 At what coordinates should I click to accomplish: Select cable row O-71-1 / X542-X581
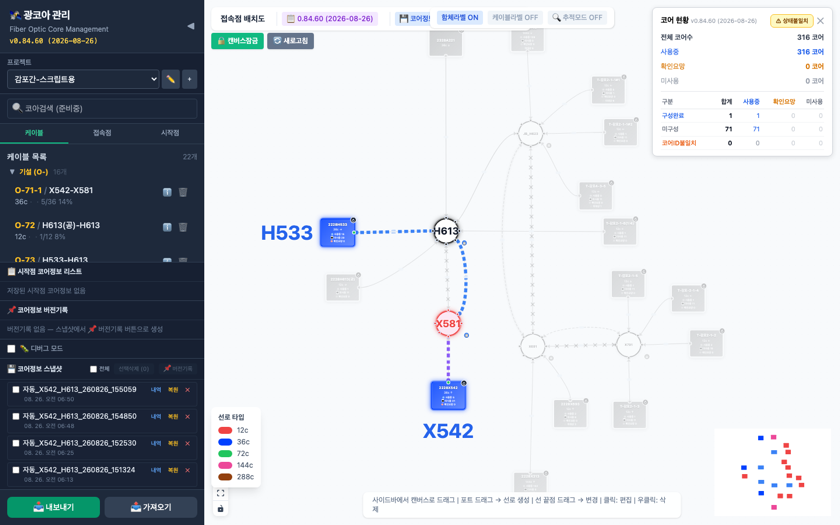pos(102,196)
